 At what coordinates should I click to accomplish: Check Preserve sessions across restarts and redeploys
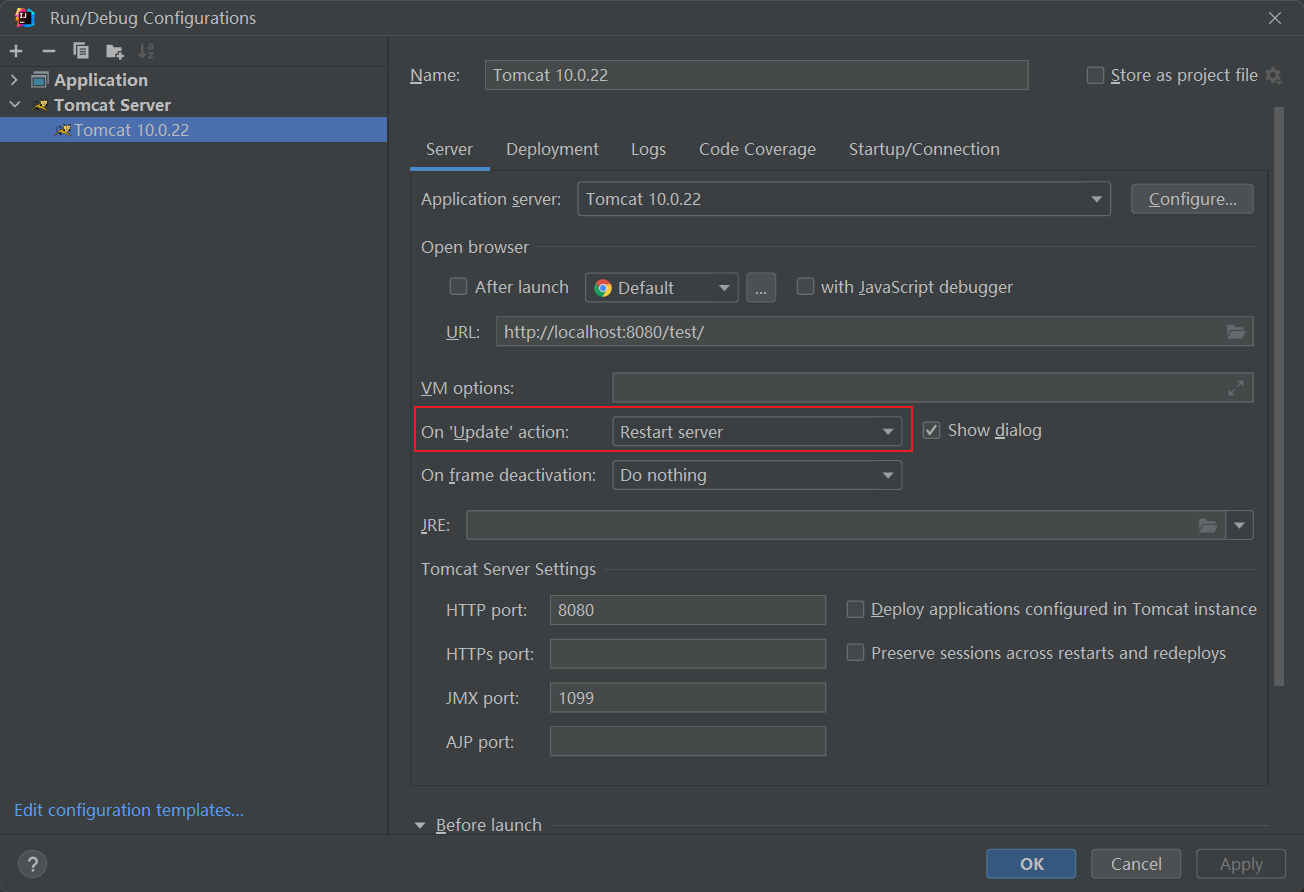point(855,653)
